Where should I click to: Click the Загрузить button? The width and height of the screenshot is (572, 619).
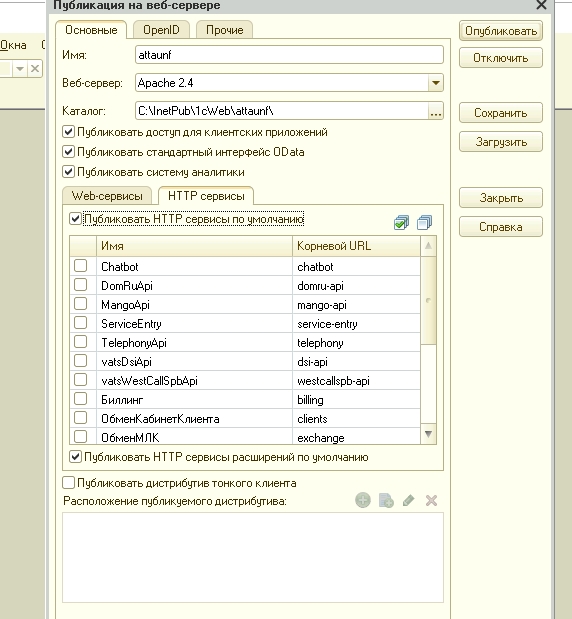pos(501,142)
